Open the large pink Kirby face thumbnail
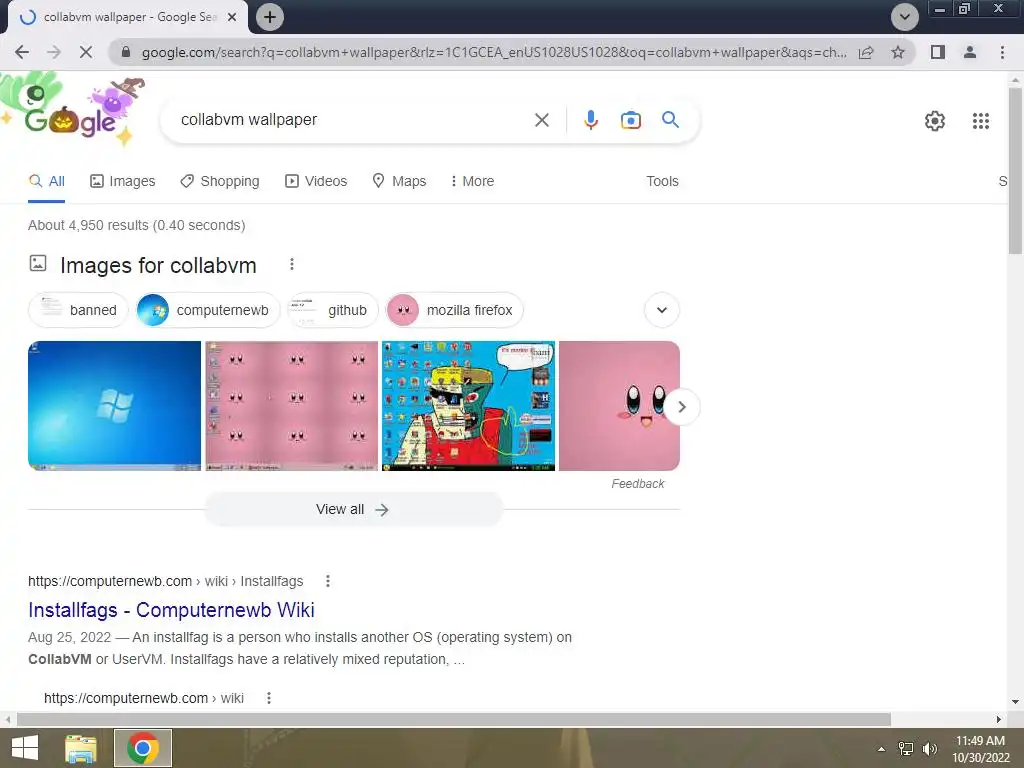The width and height of the screenshot is (1024, 768). tap(619, 406)
